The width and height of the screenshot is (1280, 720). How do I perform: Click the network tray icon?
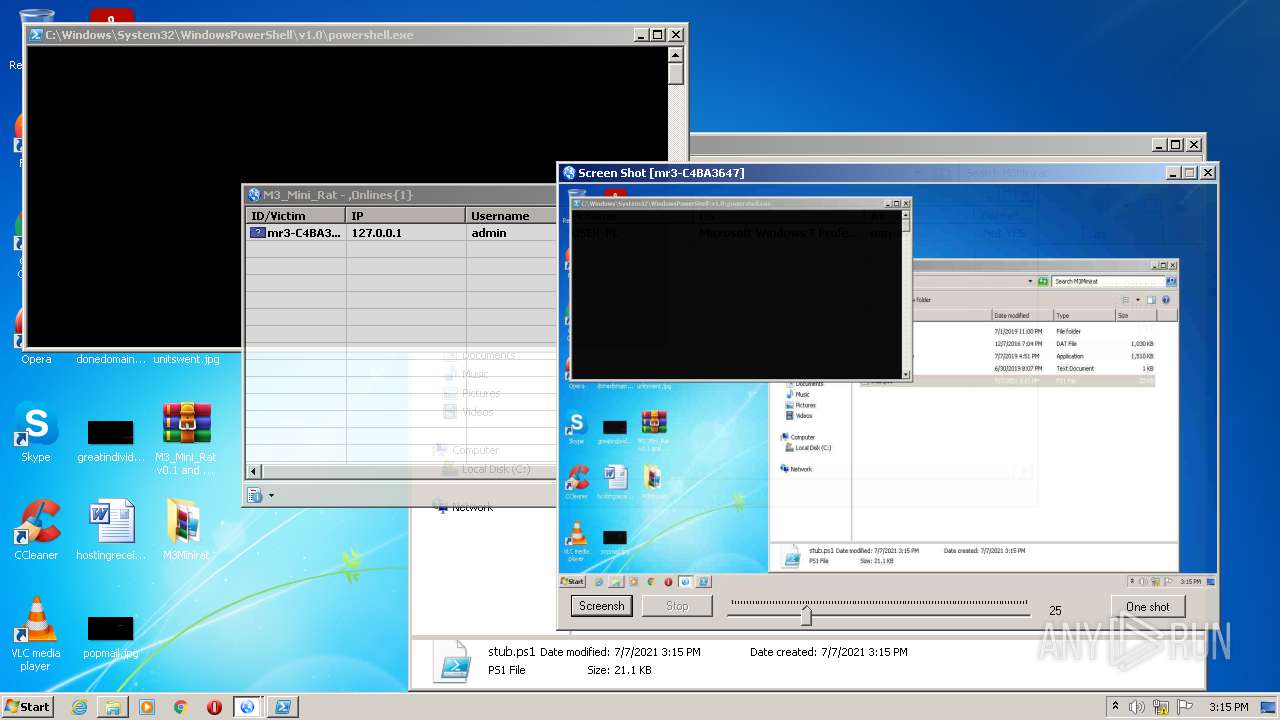tap(1162, 707)
